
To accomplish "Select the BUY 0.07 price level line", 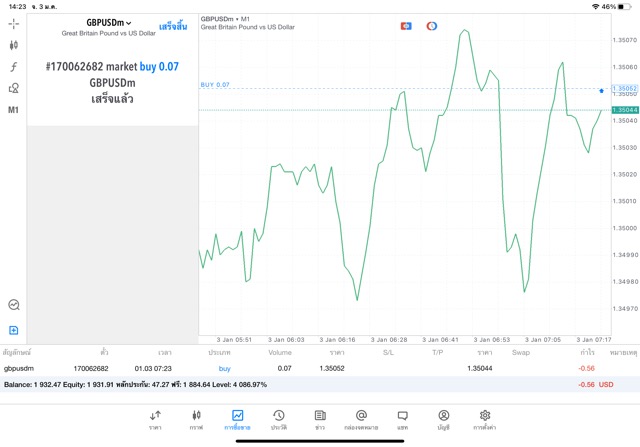I will coord(400,89).
